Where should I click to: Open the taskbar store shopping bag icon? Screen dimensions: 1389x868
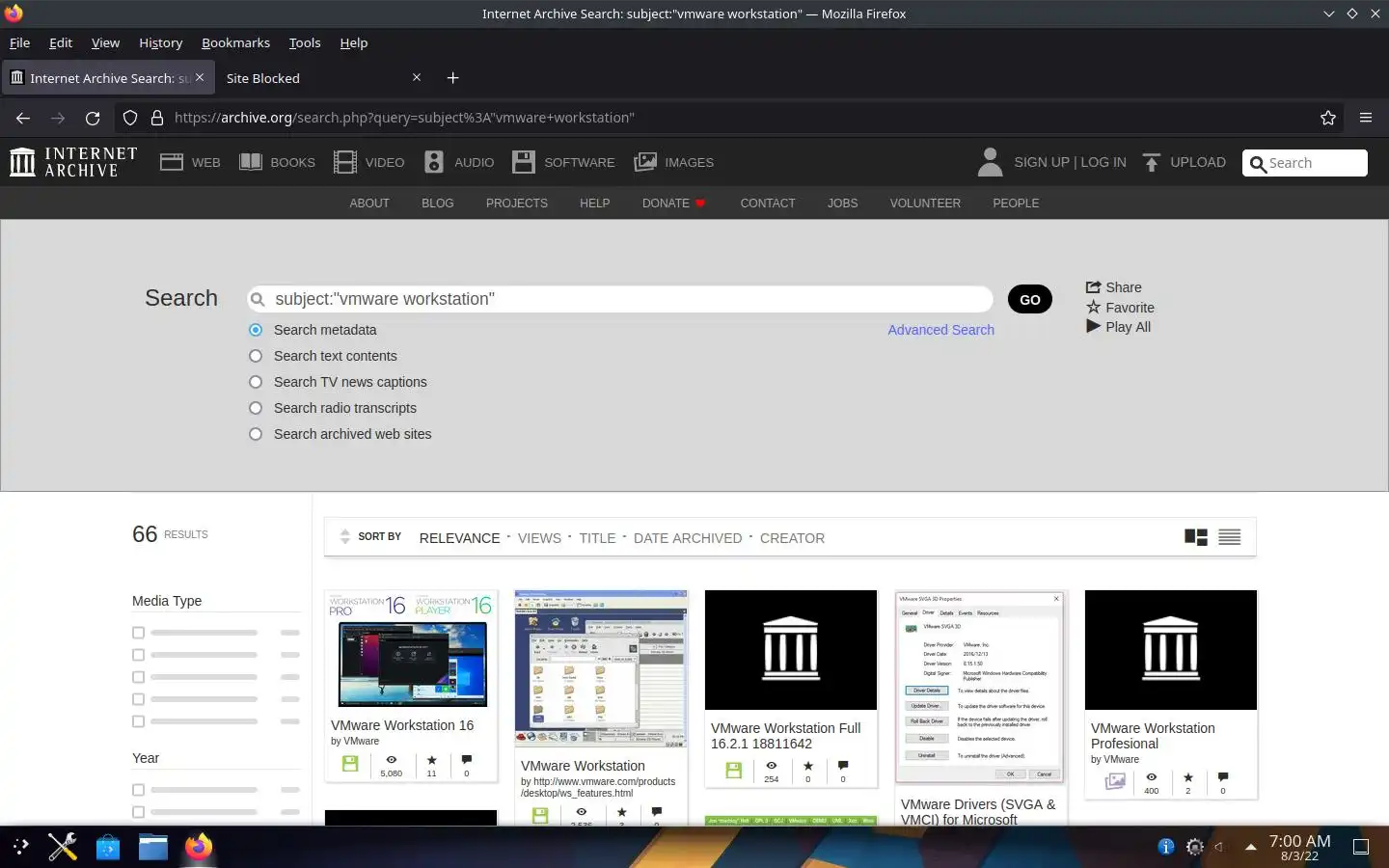pyautogui.click(x=108, y=847)
